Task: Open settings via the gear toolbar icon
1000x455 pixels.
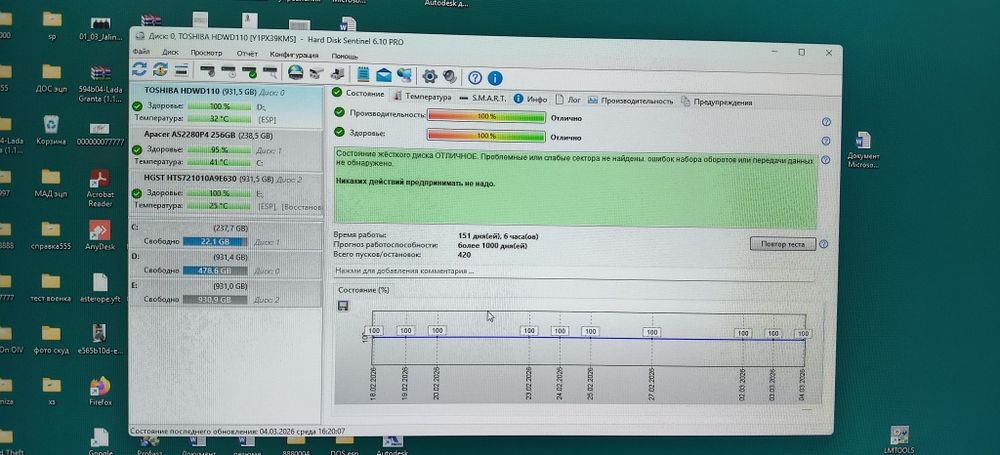Action: point(430,77)
